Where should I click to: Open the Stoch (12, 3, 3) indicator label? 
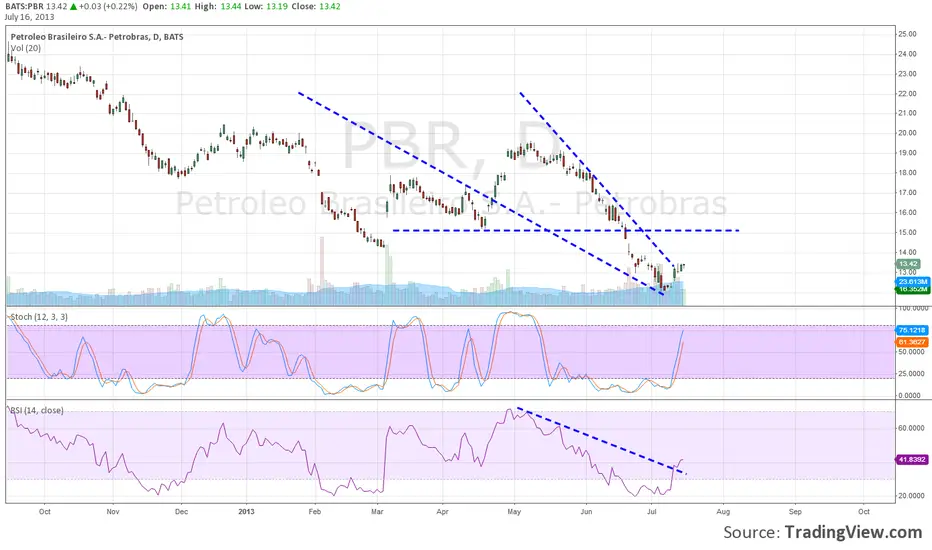[39, 317]
